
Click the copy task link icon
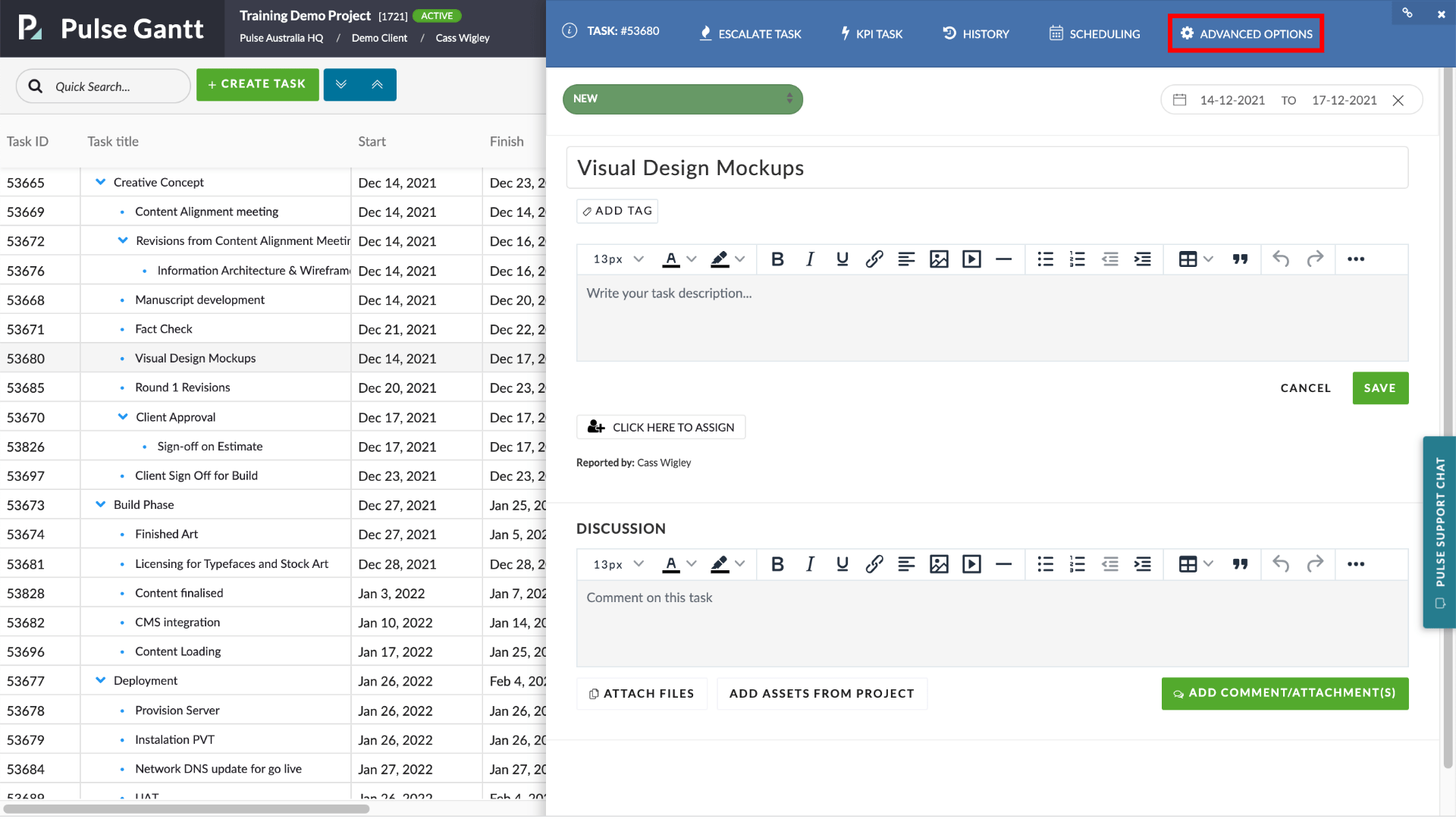(x=1407, y=13)
